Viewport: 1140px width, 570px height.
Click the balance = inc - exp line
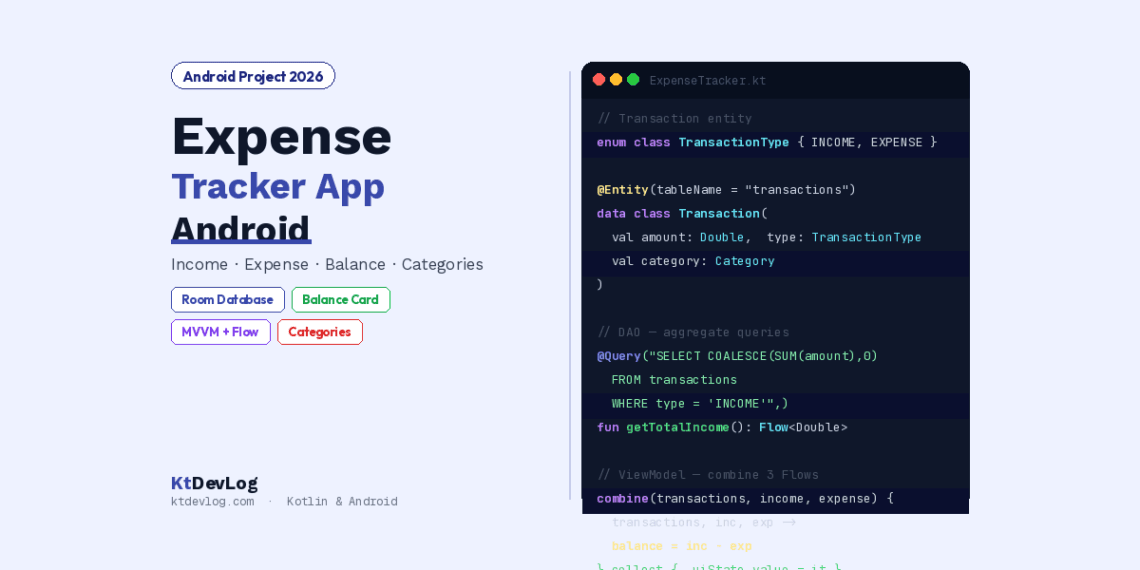[681, 546]
